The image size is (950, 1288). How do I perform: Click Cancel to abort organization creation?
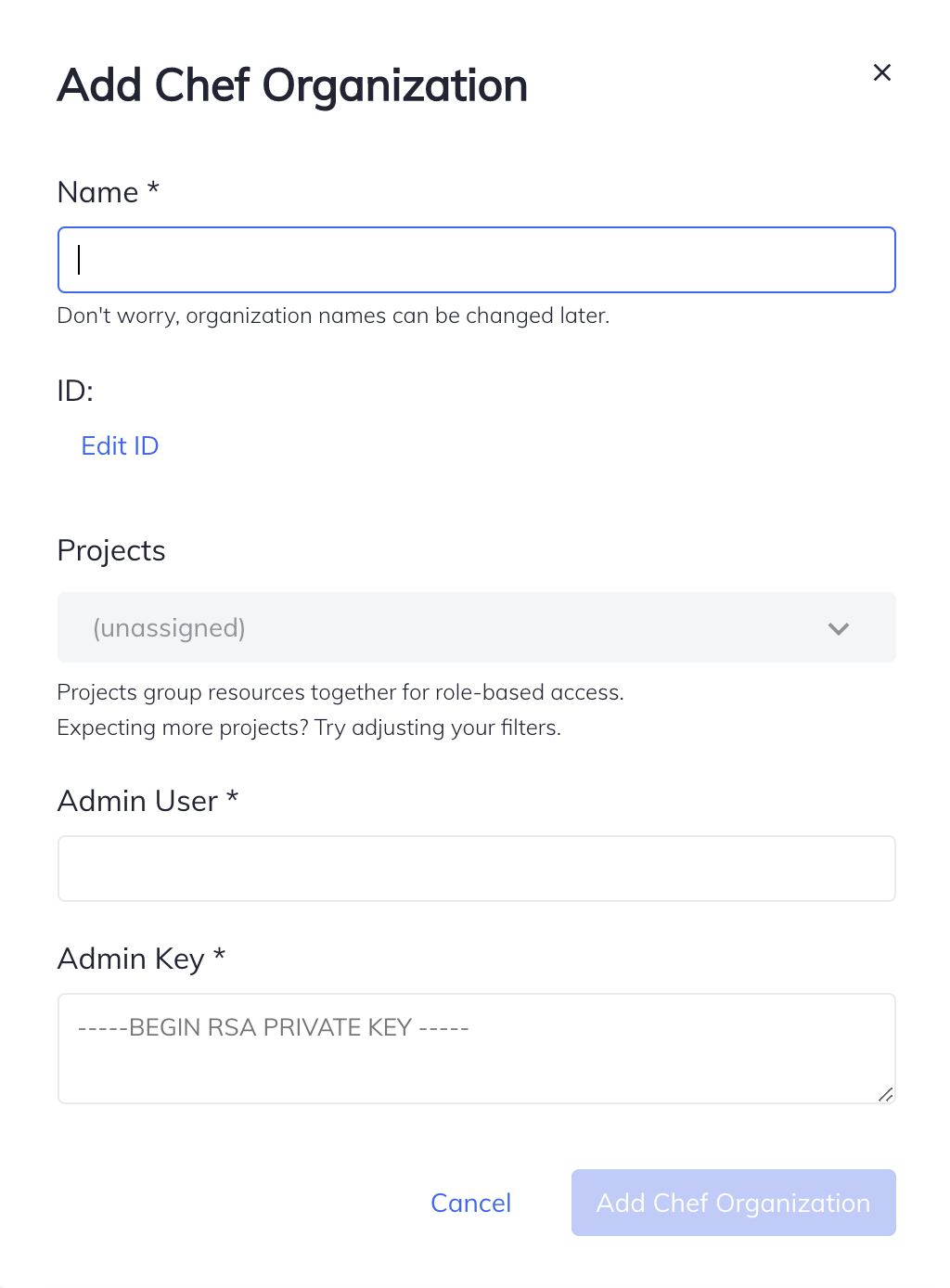point(470,1203)
